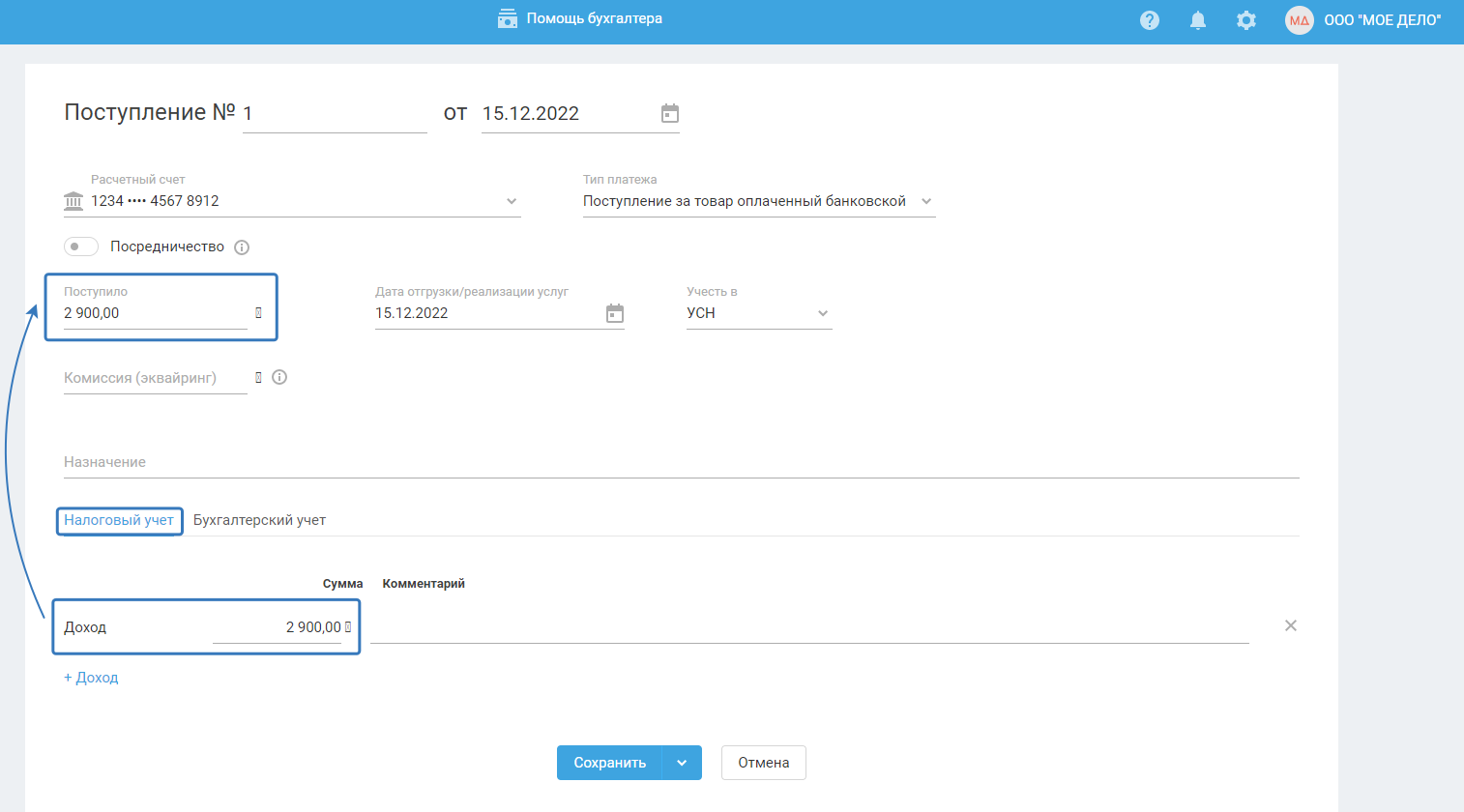Show info tooltip for Посредничество
This screenshot has width=1464, height=812.
click(242, 247)
